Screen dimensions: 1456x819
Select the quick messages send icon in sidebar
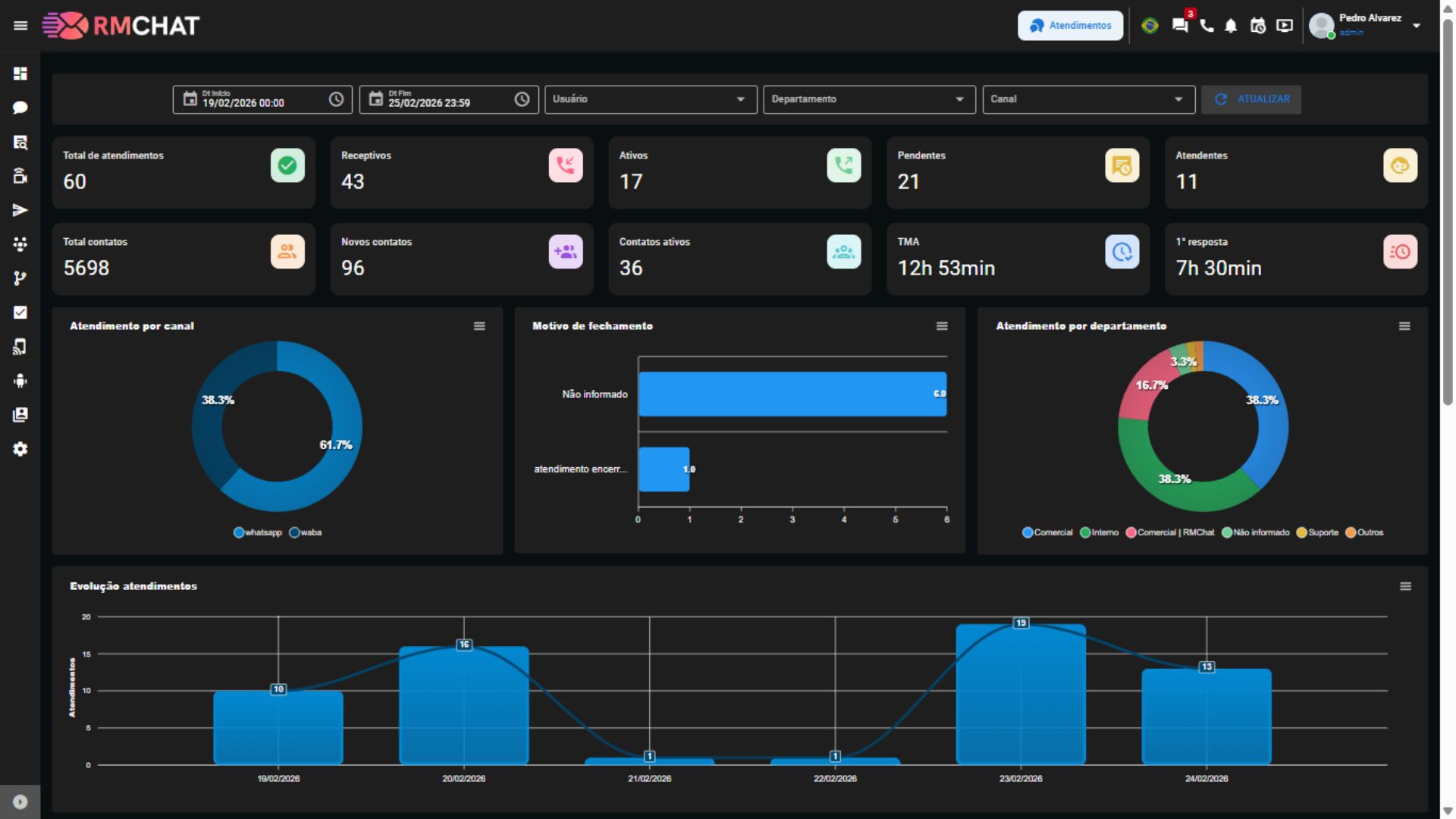point(20,210)
